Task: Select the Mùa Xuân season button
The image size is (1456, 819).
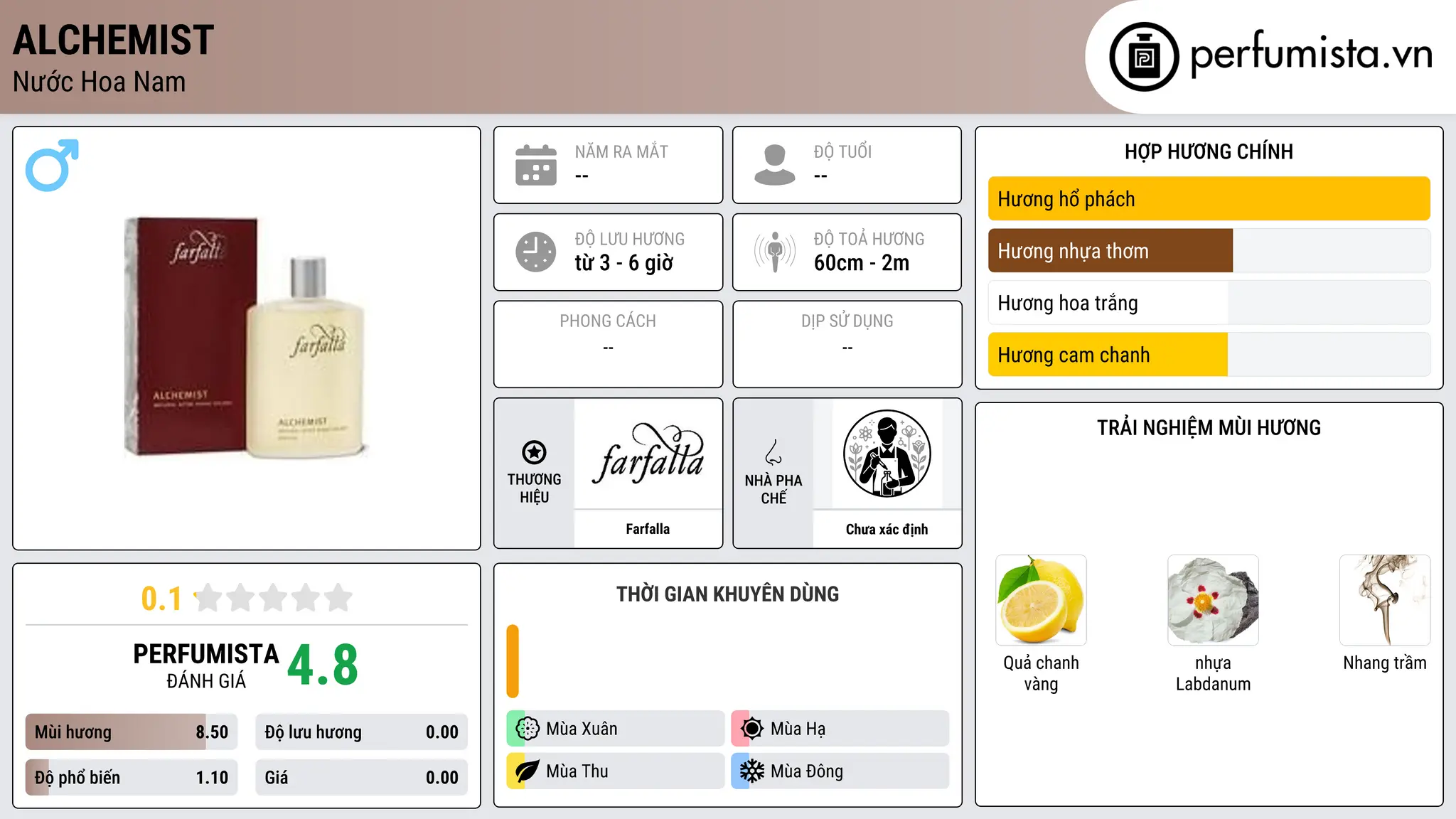Action: 616,729
